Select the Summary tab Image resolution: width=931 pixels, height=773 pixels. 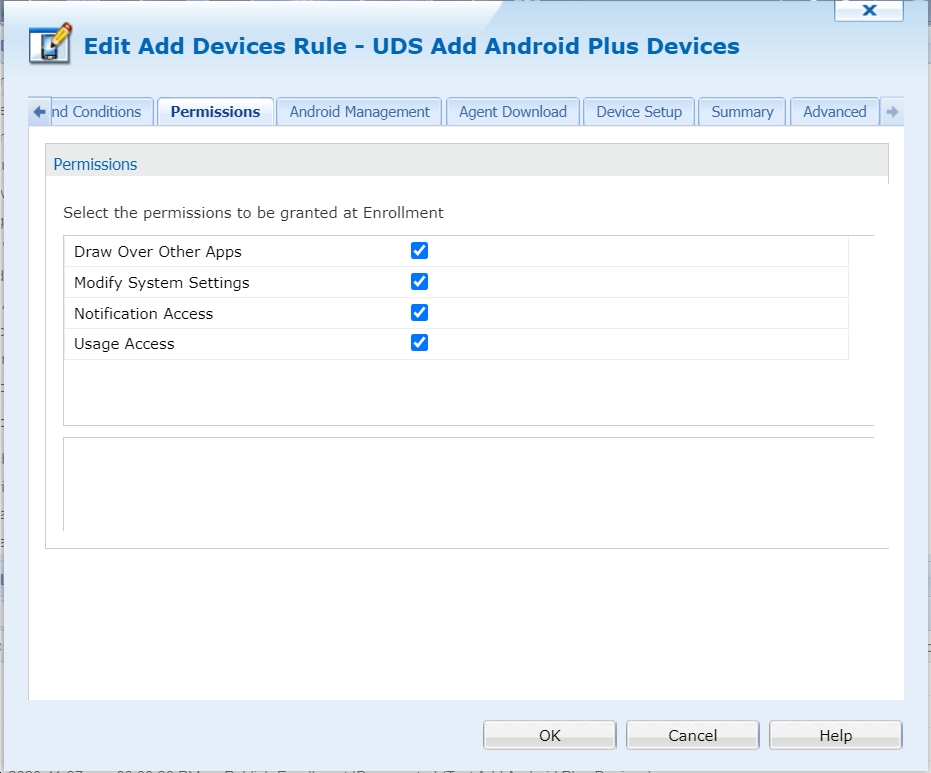742,112
